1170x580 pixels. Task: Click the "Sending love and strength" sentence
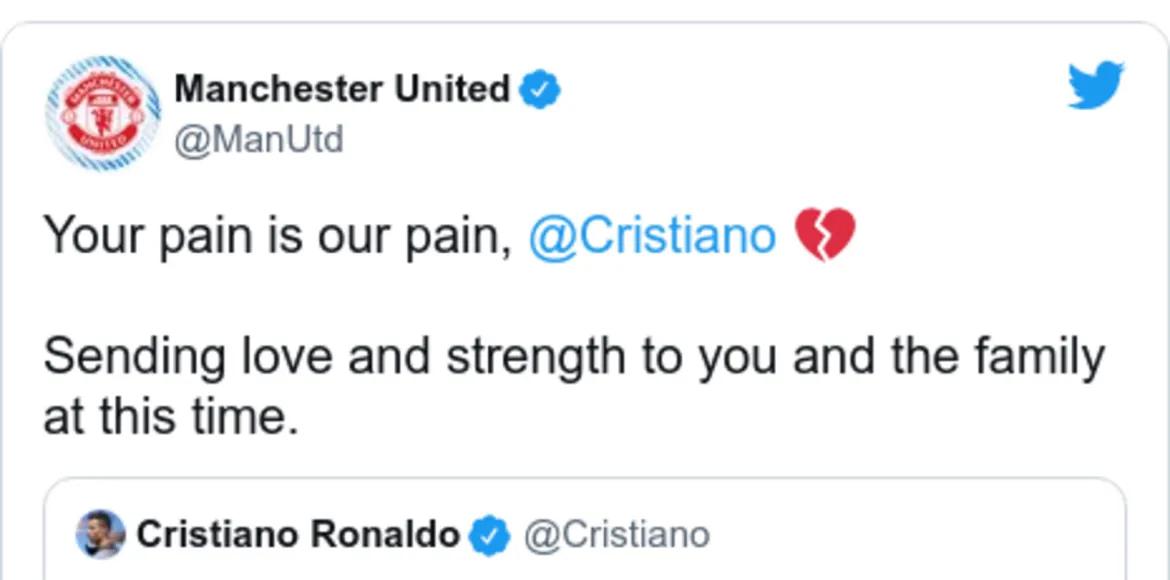pyautogui.click(x=573, y=356)
